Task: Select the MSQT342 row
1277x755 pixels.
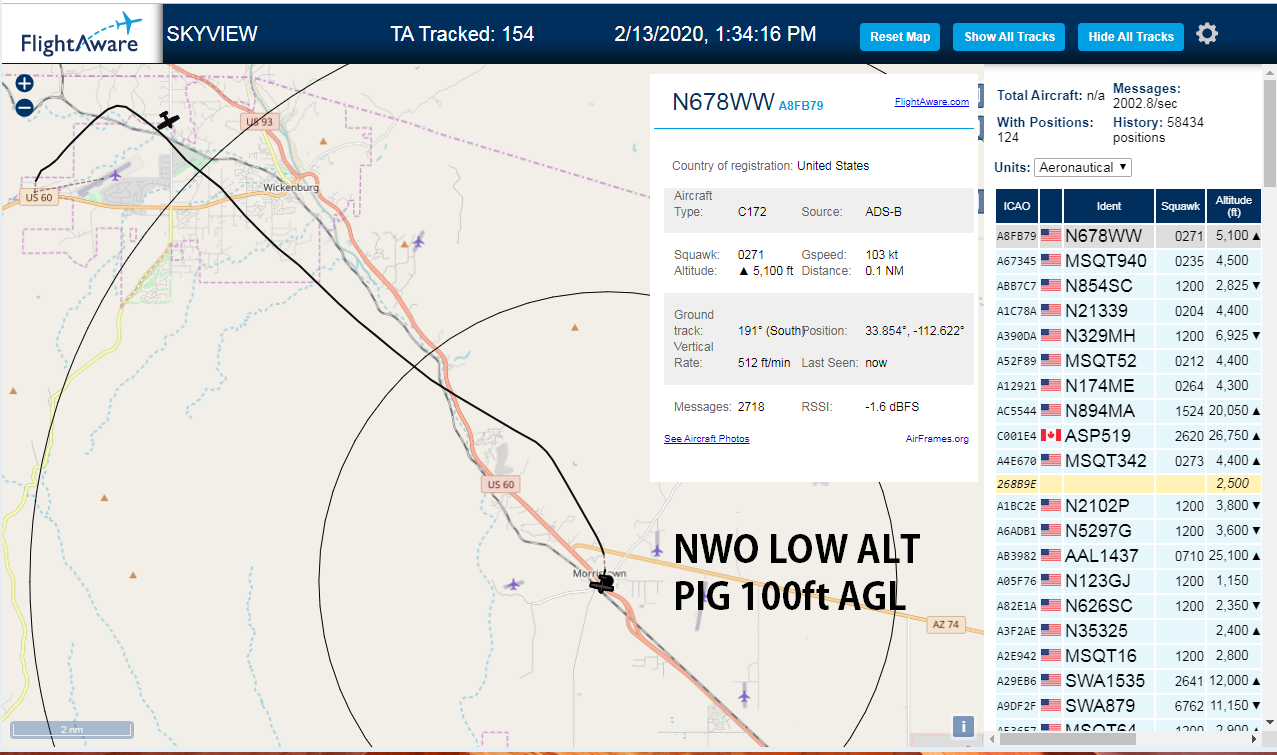Action: point(1129,461)
